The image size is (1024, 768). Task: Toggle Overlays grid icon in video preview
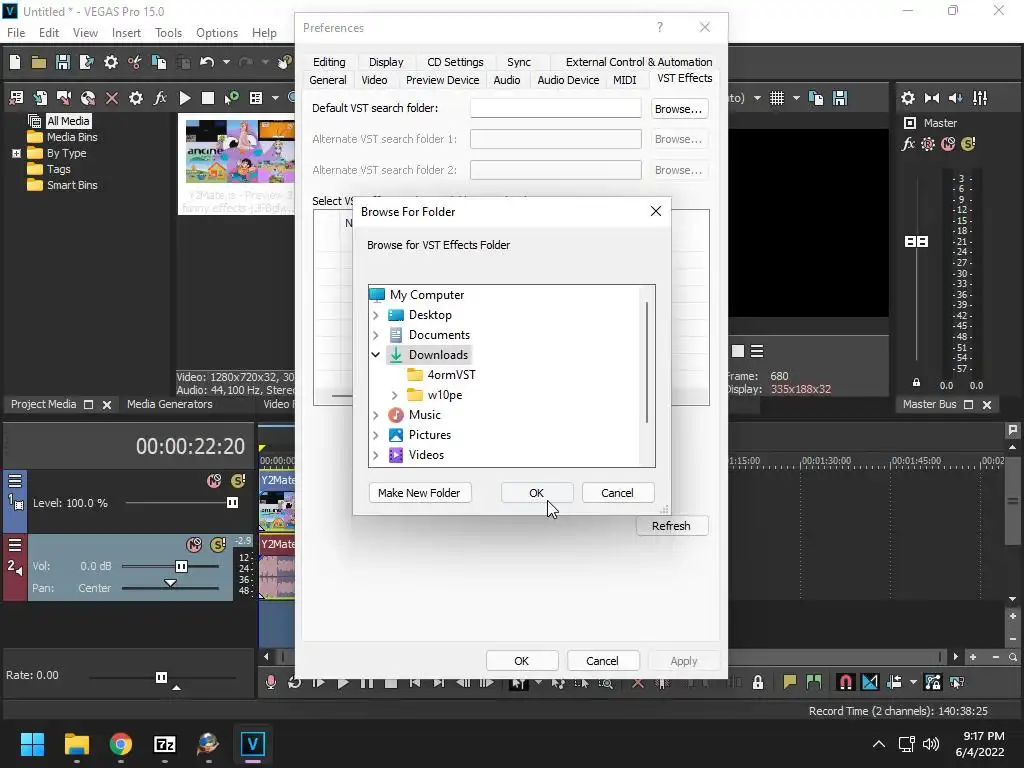(x=776, y=98)
